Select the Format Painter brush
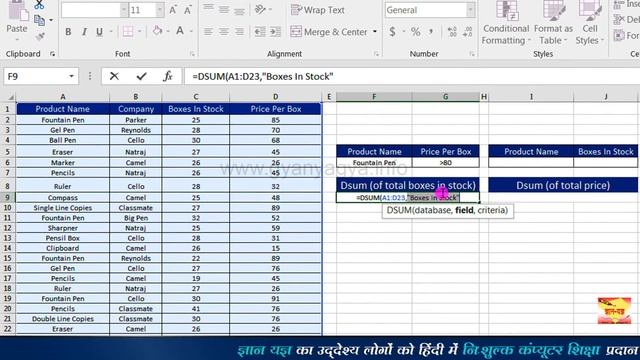The width and height of the screenshot is (640, 360). [40, 36]
